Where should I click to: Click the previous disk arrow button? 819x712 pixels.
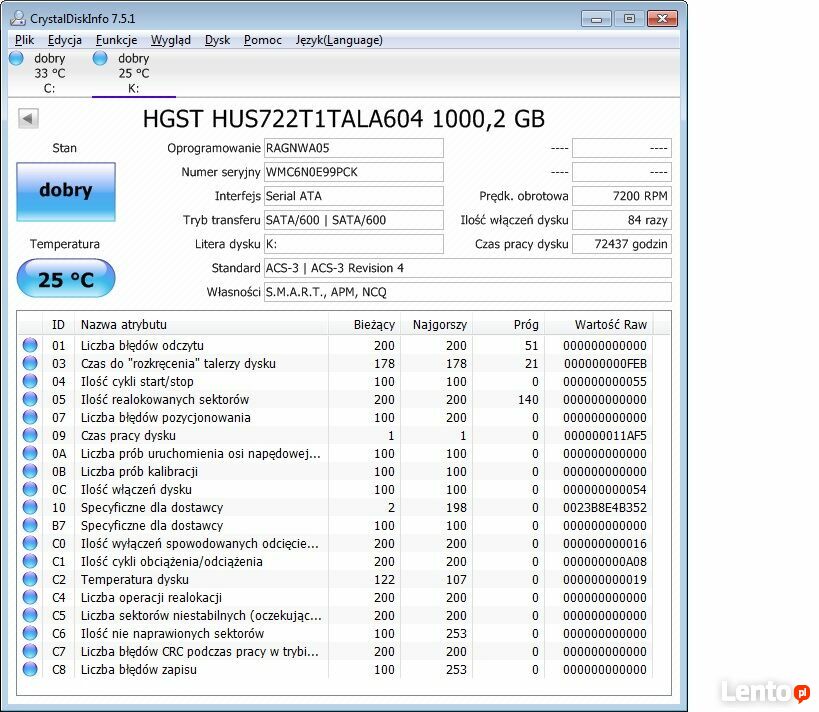coord(28,119)
